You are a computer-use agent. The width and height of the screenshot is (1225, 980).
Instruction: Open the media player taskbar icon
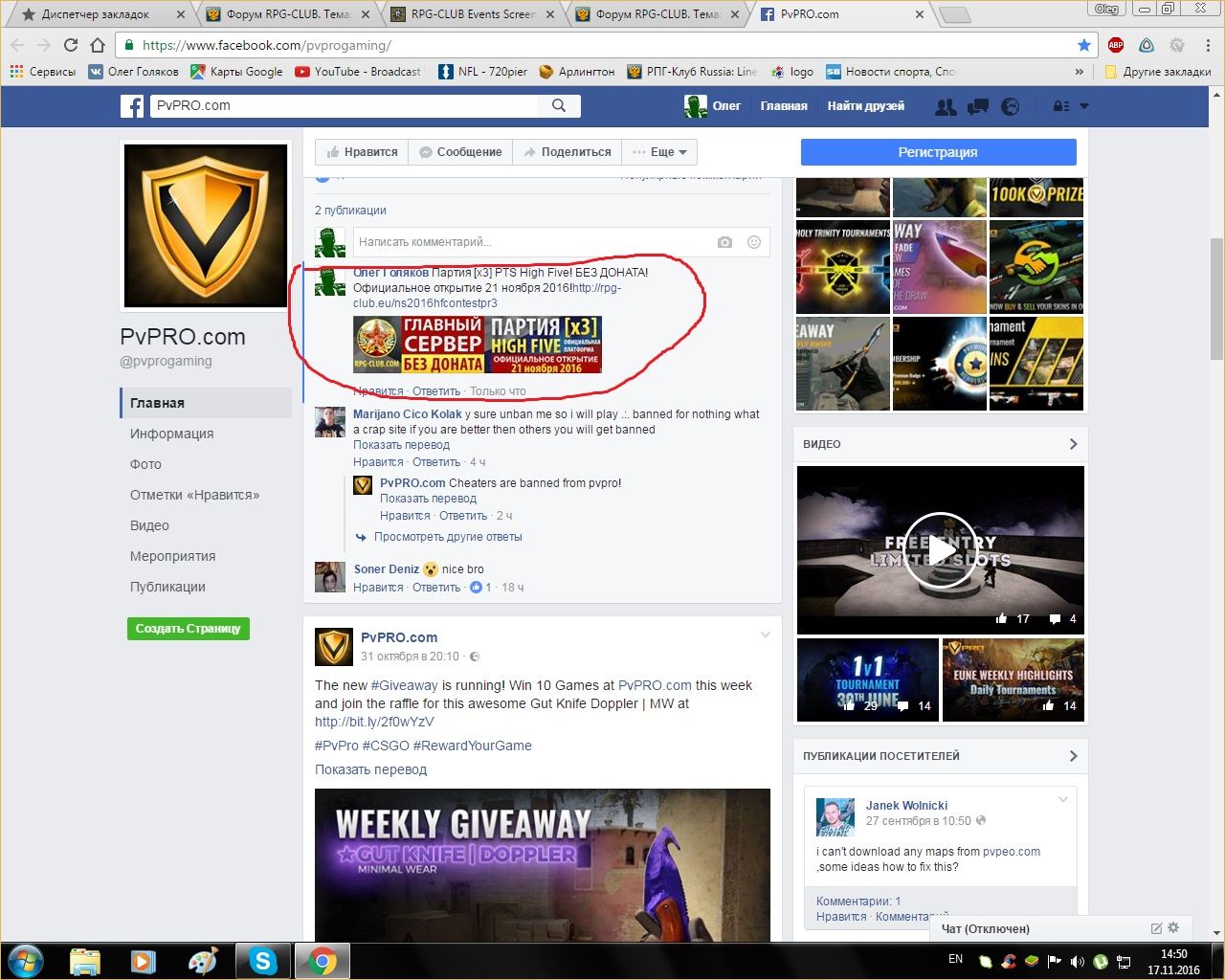(144, 961)
